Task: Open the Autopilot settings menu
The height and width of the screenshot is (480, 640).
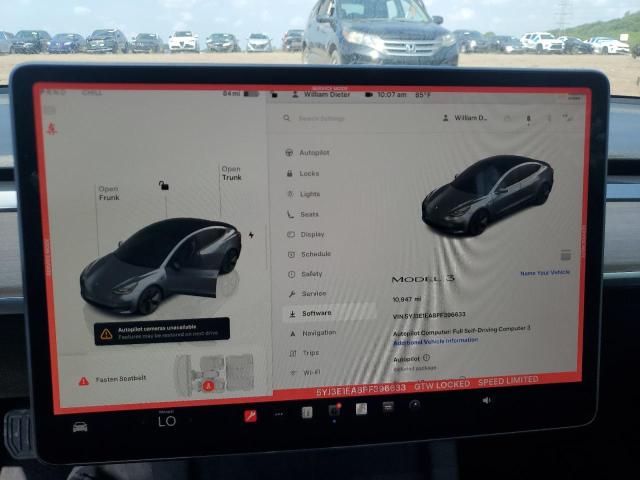Action: pos(307,153)
